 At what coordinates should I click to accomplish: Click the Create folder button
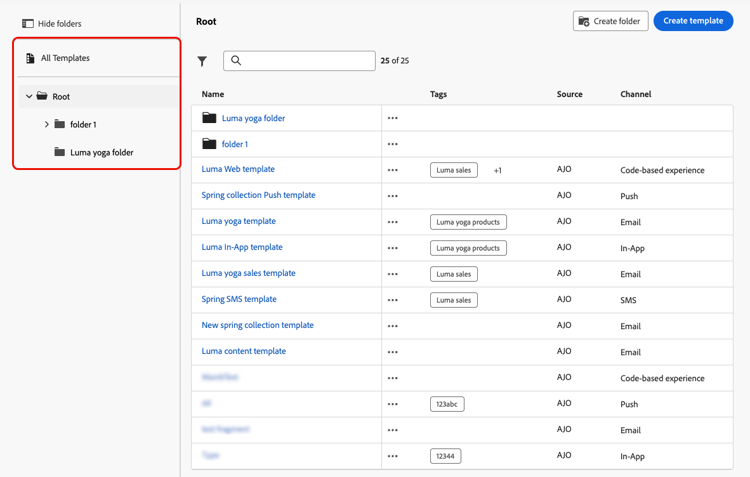pos(610,21)
